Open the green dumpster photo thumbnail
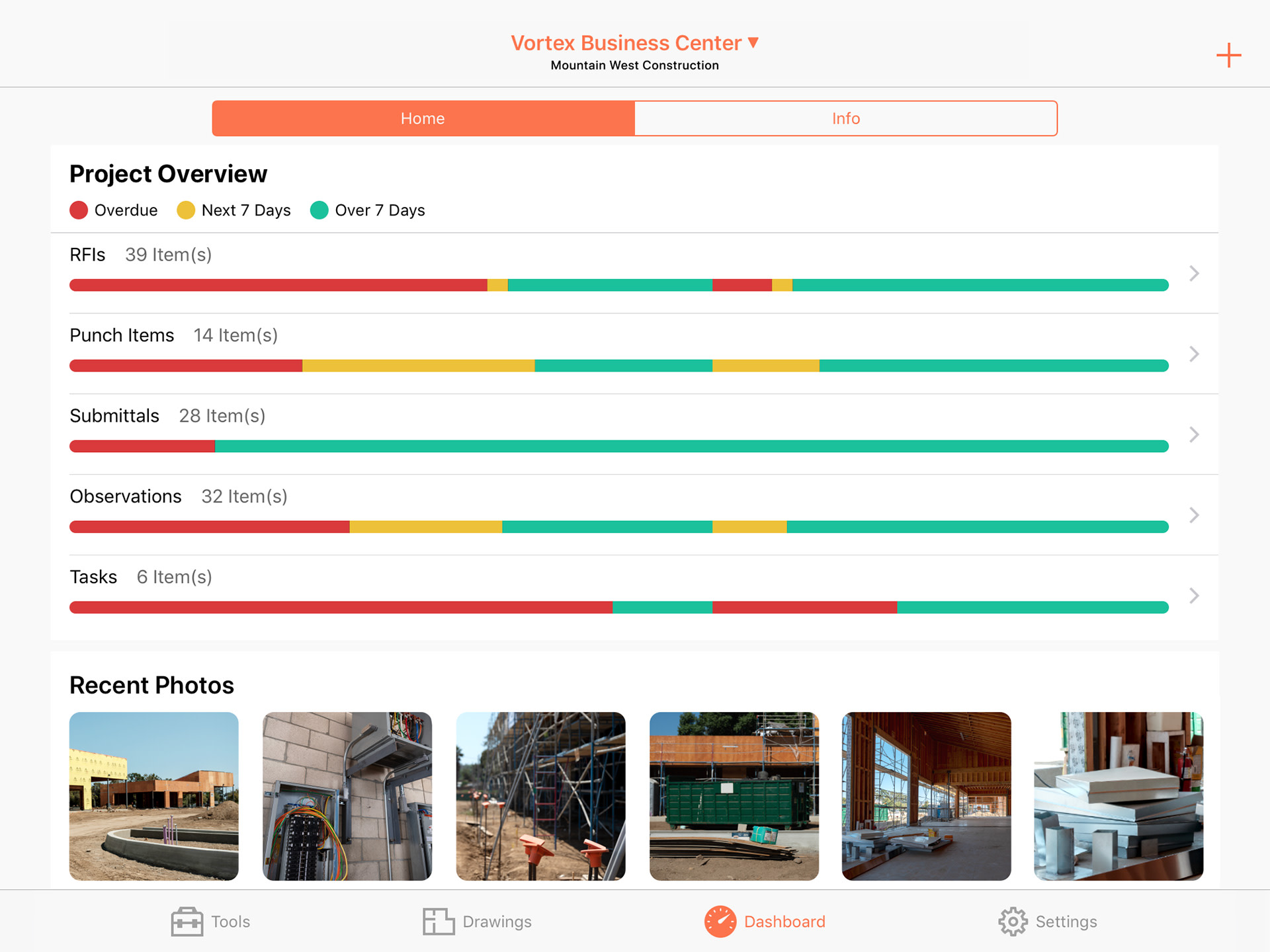 pos(734,796)
